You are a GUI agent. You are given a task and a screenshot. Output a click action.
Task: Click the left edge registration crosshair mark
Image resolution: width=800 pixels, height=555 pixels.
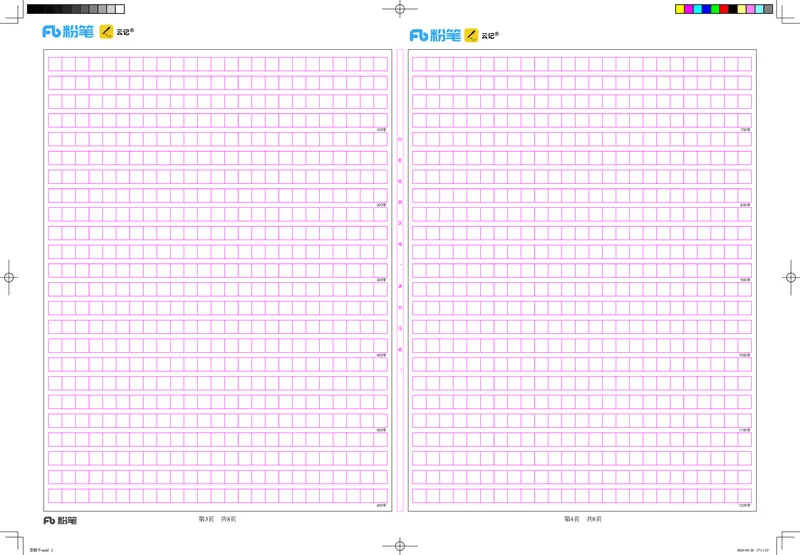tap(8, 277)
